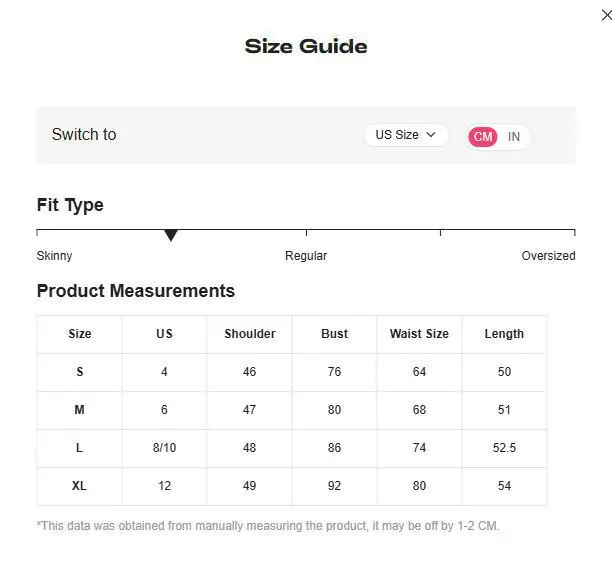The height and width of the screenshot is (570, 612).
Task: Click the Bust column header
Action: pos(334,334)
